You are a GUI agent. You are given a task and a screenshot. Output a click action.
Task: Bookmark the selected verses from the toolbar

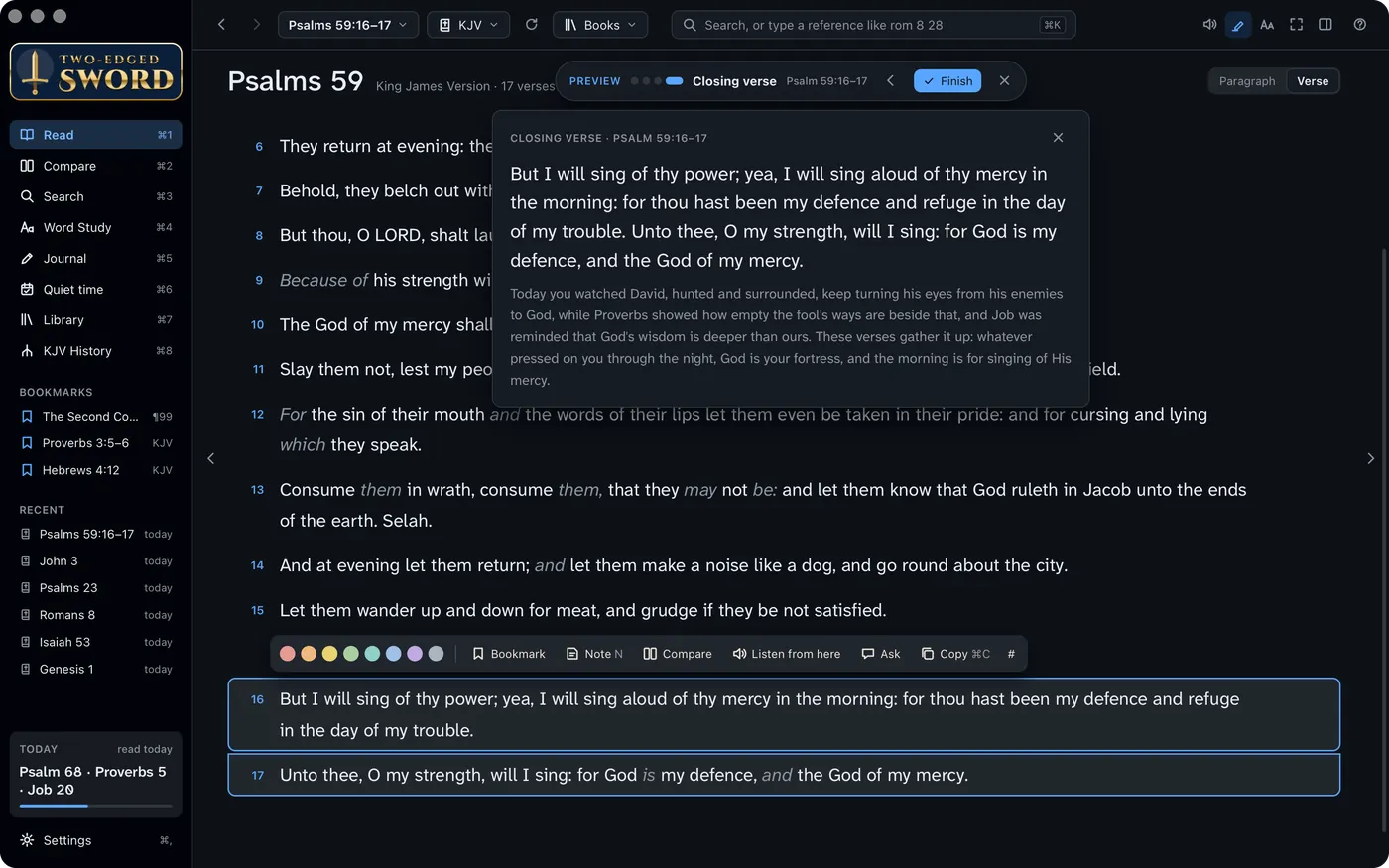coord(509,654)
